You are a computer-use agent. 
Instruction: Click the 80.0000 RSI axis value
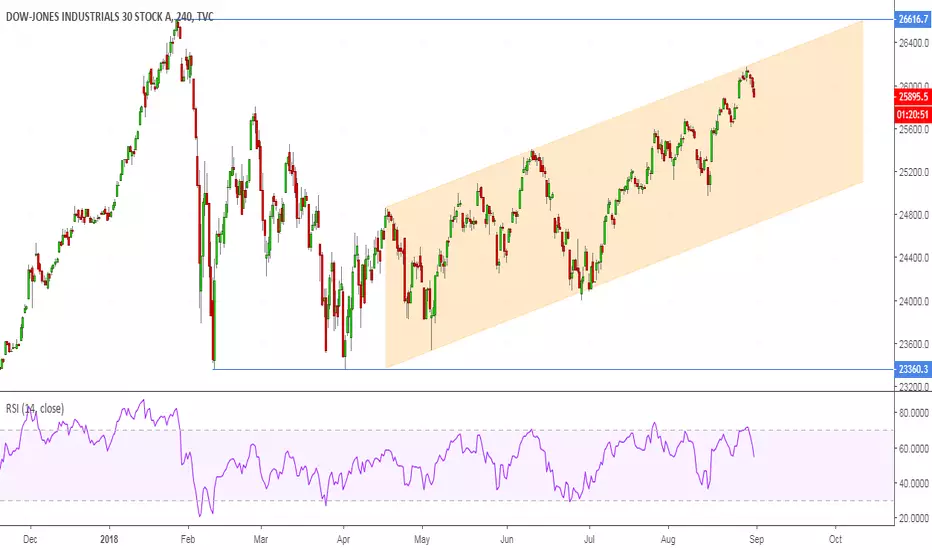[914, 413]
